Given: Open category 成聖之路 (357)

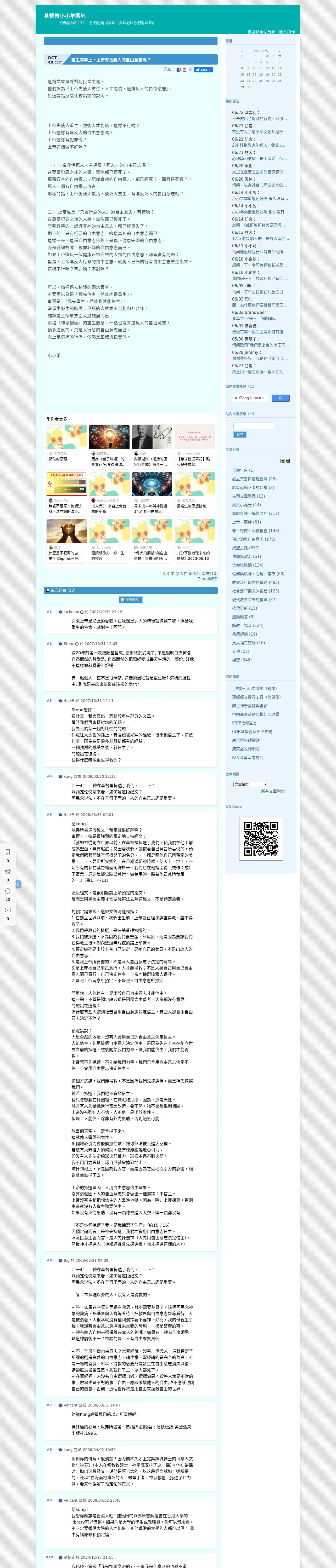Looking at the screenshot, I should 245,548.
